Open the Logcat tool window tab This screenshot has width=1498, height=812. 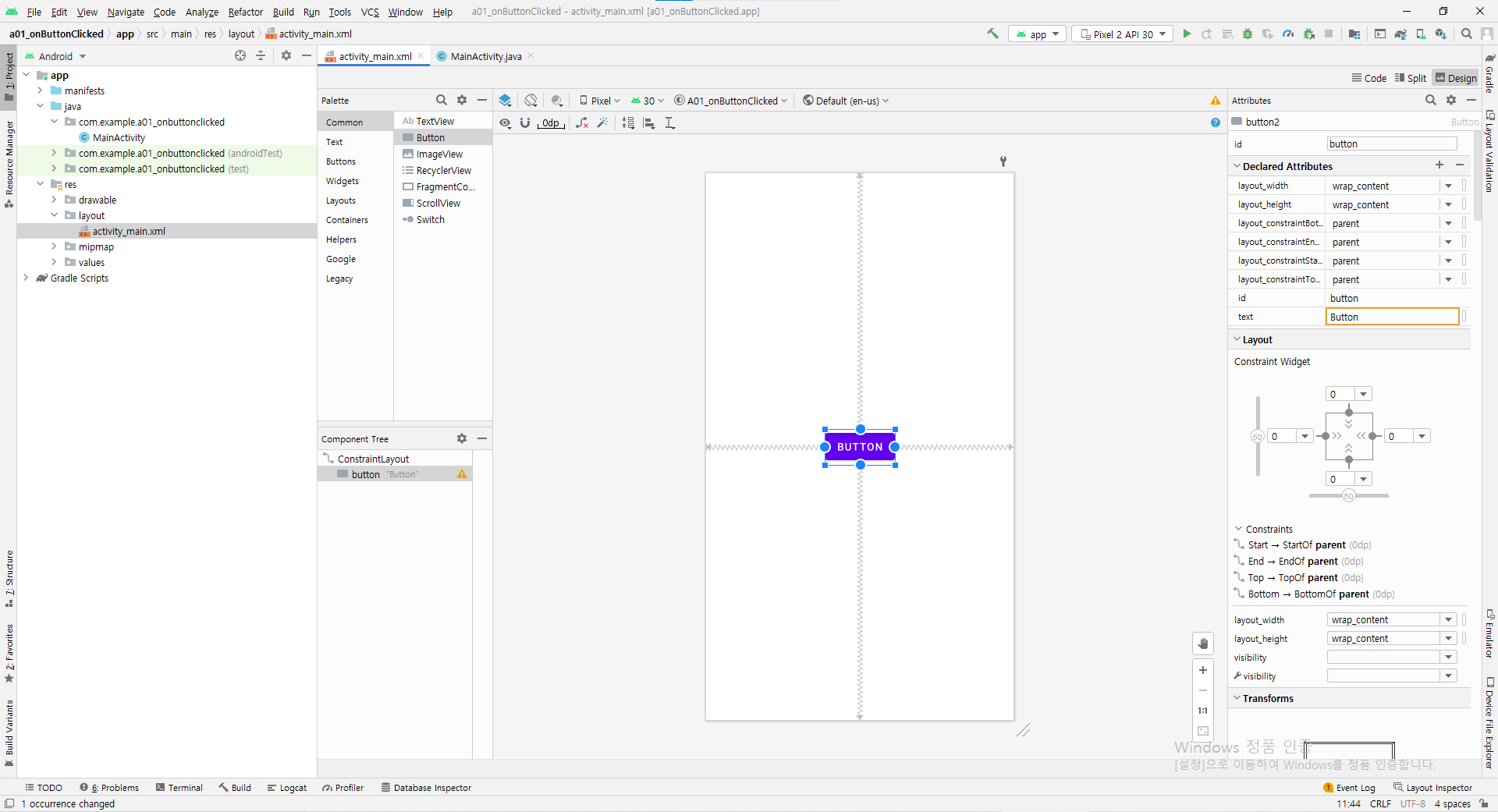point(286,788)
